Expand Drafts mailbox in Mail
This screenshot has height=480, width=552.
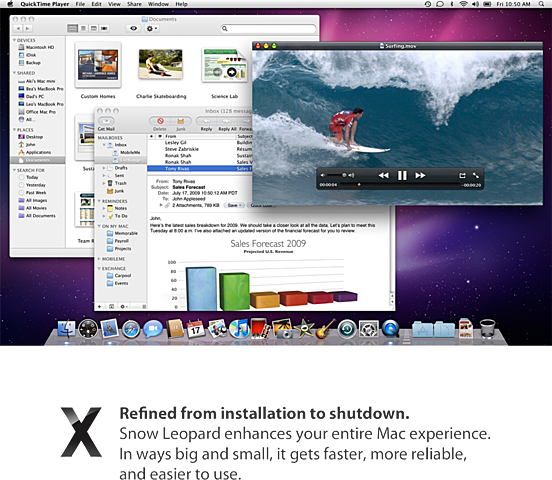click(x=104, y=168)
